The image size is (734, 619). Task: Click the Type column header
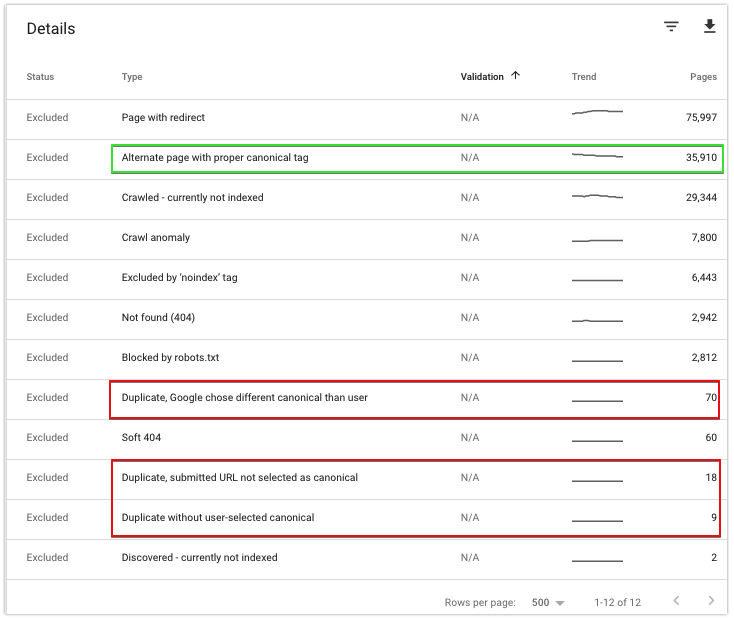pos(132,77)
